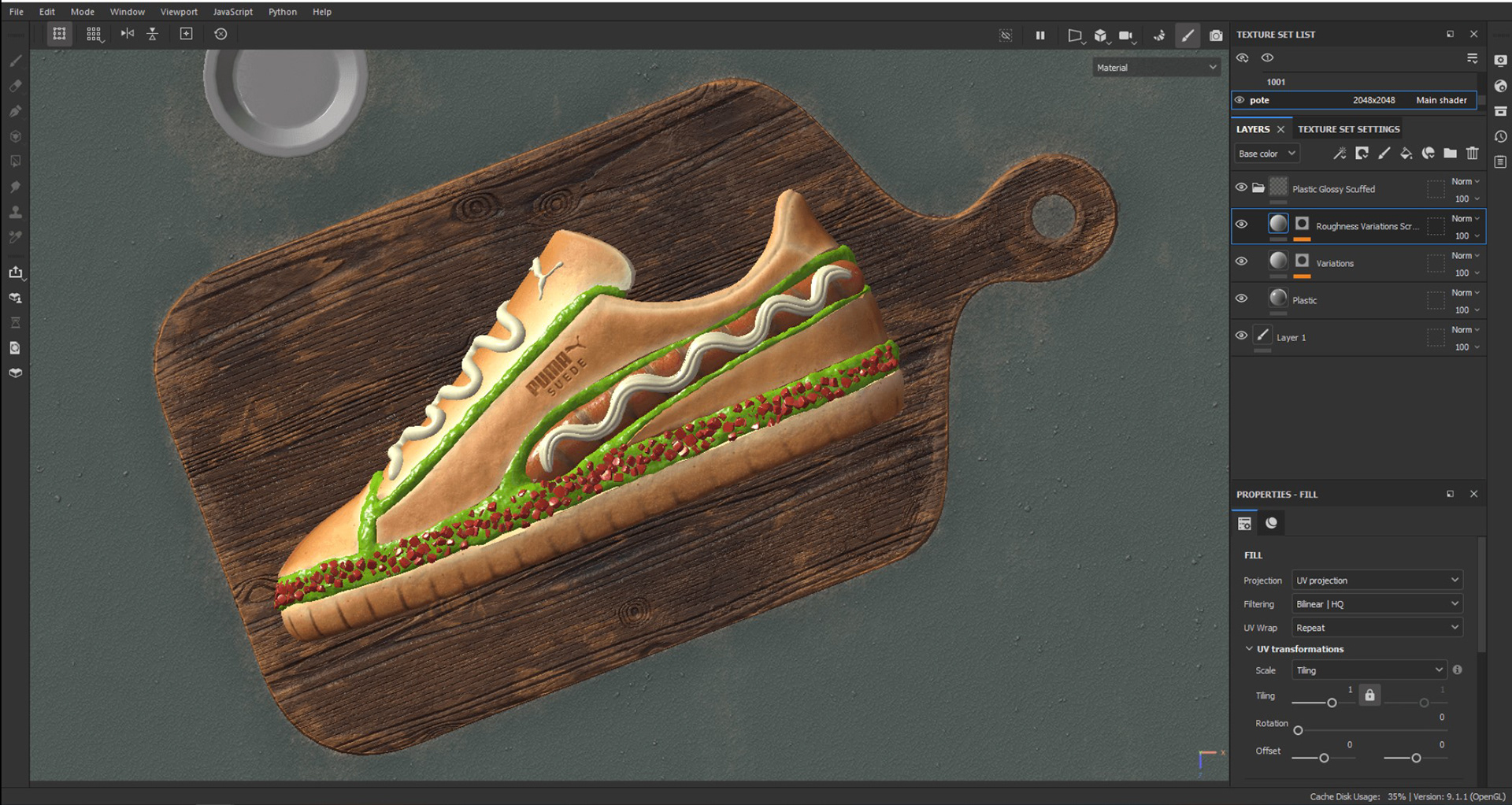1512x805 pixels.
Task: Open the Viewport menu
Action: [179, 12]
